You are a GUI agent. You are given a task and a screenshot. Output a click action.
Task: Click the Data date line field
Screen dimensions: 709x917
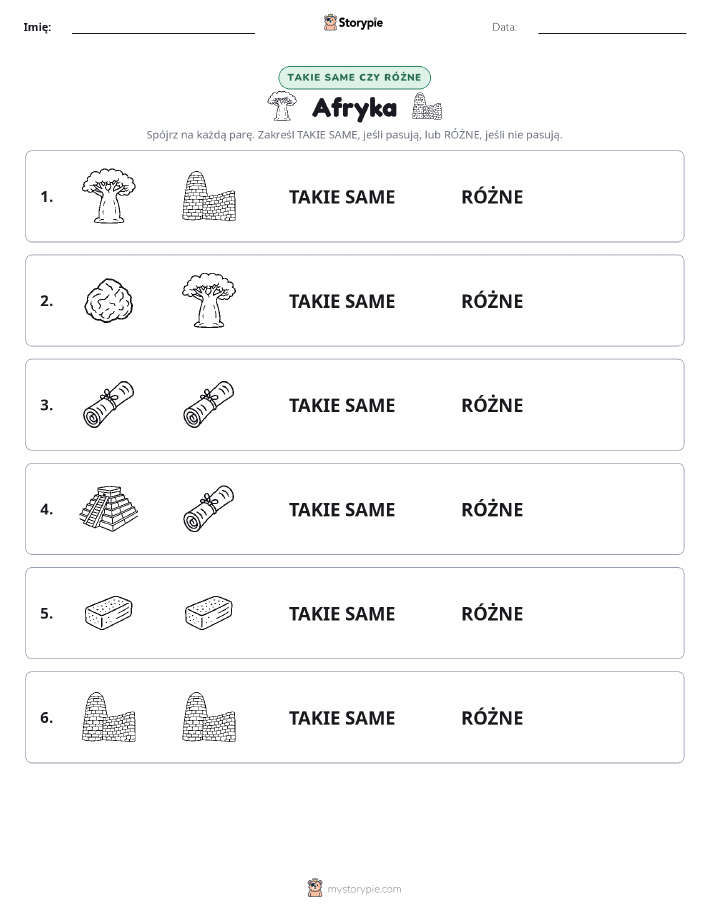[x=612, y=29]
